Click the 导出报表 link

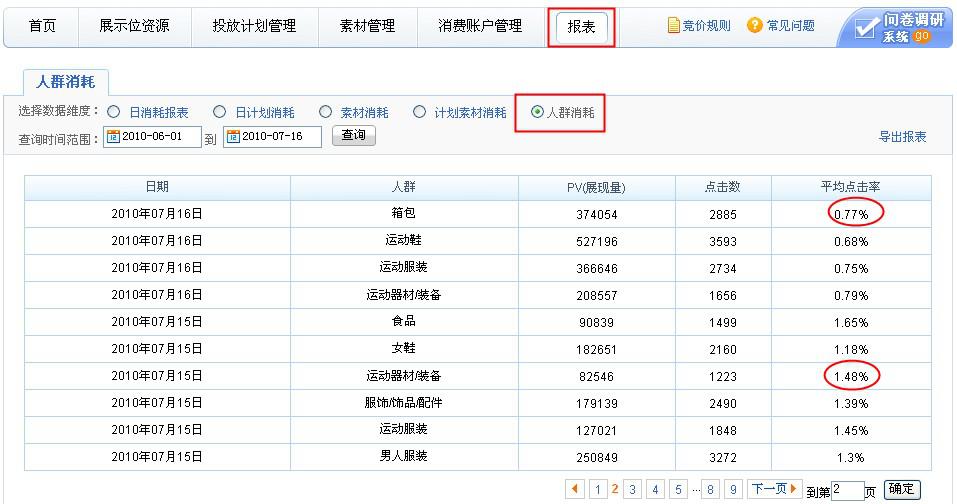902,137
